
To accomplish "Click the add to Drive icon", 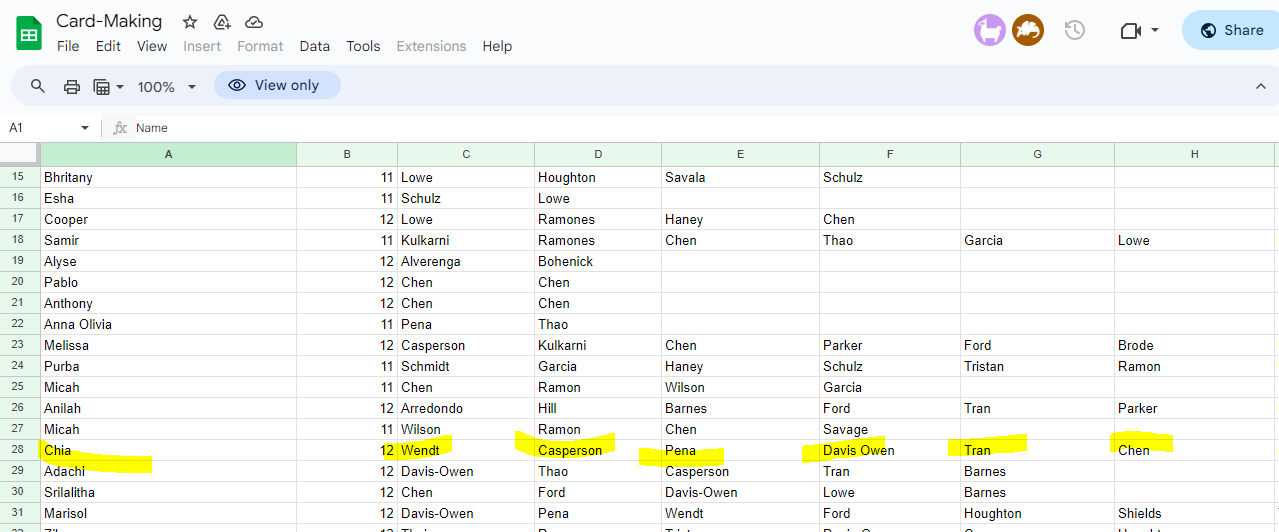I will pos(222,22).
